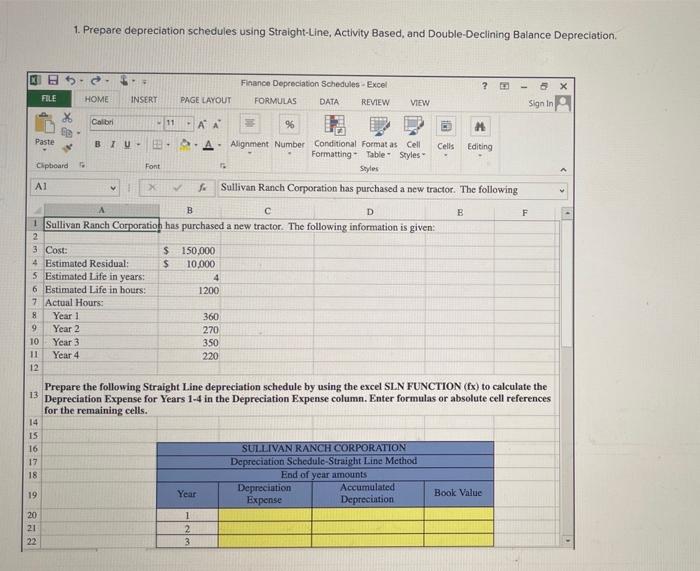700x571 pixels.
Task: Click the Cut scissors icon
Action: [67, 117]
